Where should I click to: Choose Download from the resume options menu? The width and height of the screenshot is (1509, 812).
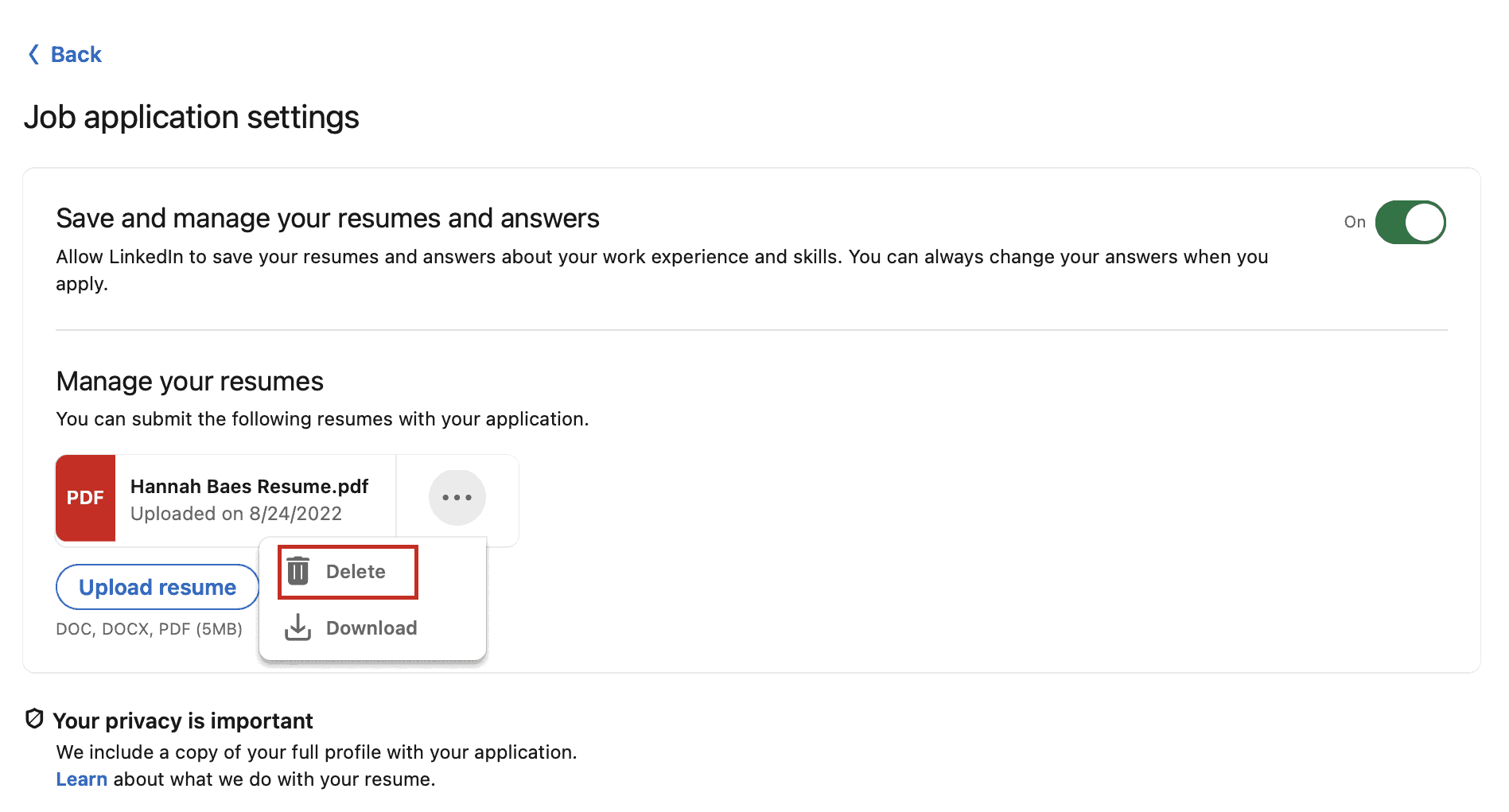(x=371, y=627)
